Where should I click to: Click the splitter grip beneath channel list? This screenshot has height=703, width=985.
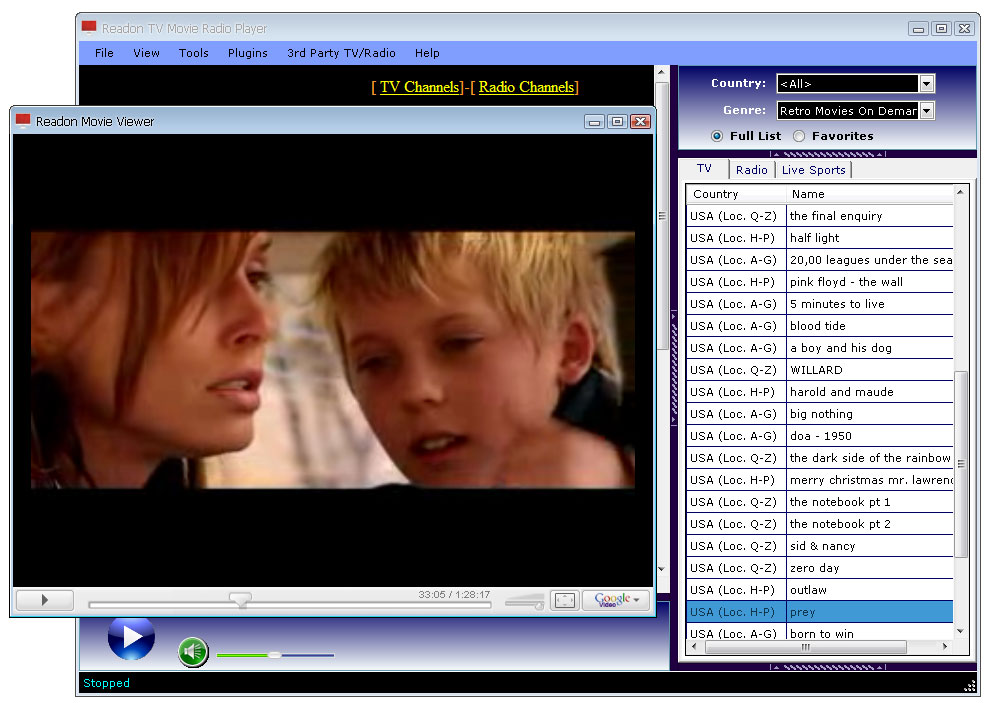click(828, 667)
